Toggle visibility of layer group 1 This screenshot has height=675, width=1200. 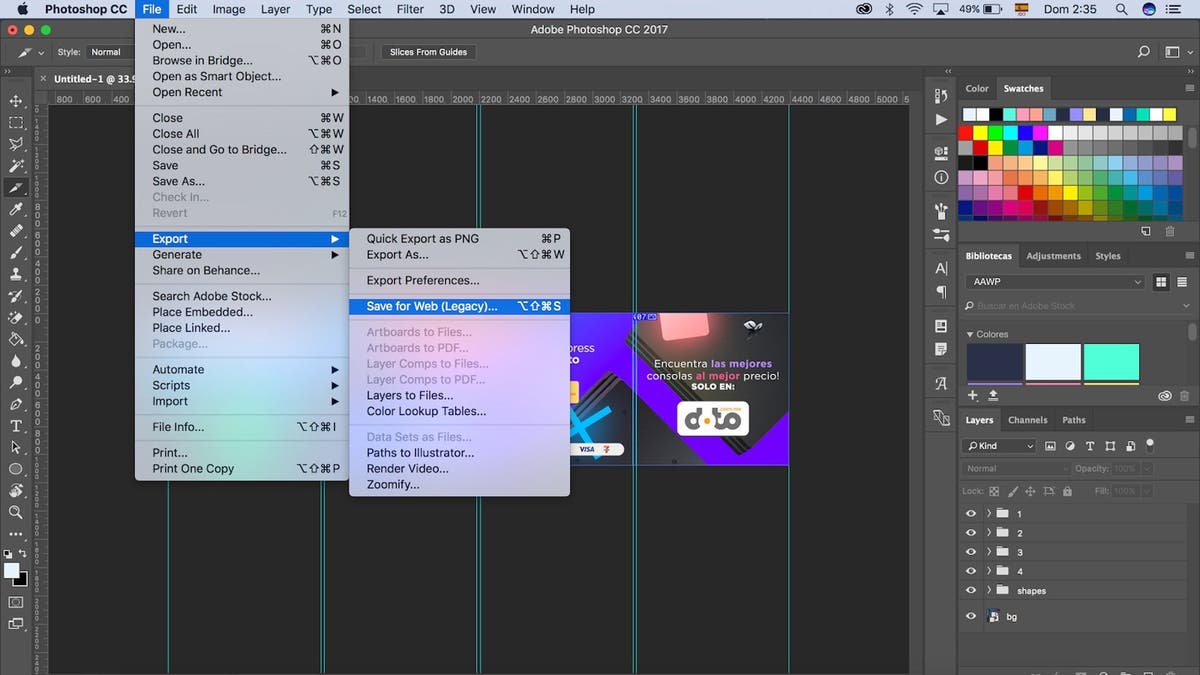(969, 513)
